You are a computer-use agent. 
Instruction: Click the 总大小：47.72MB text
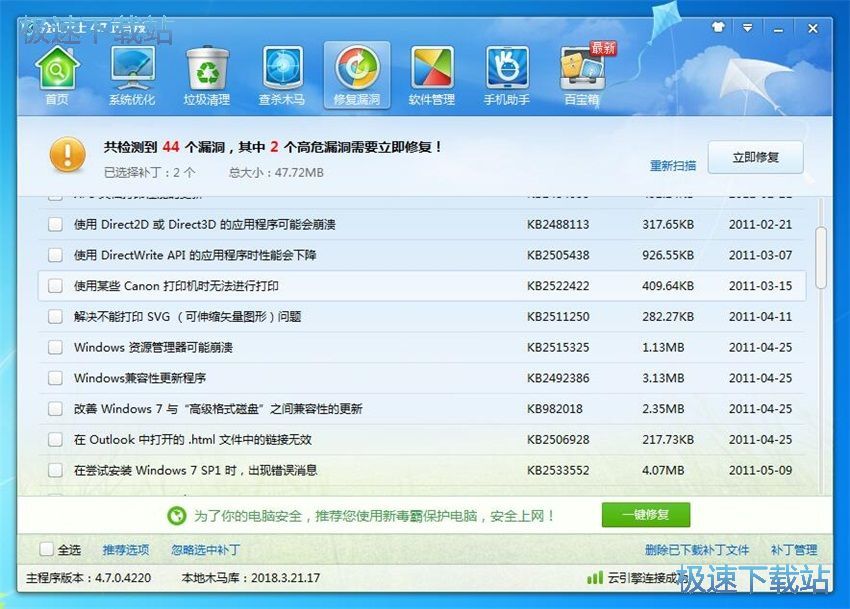coord(276,172)
